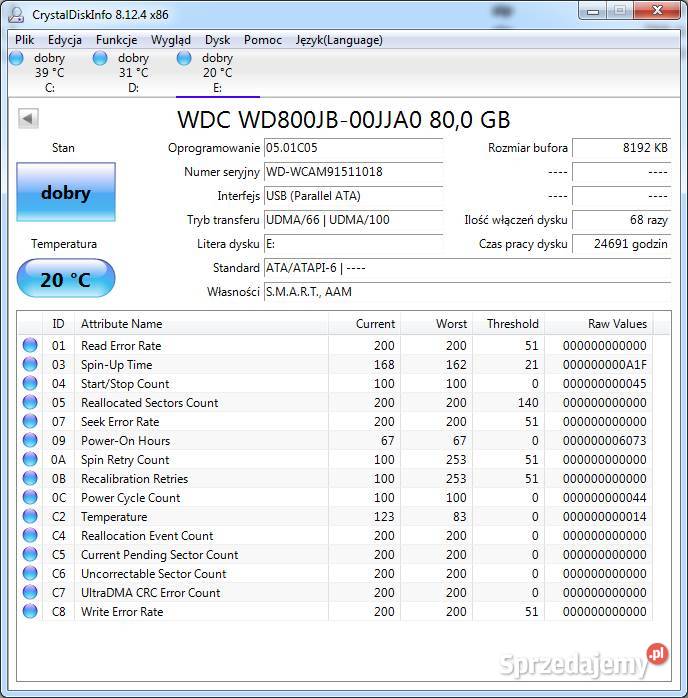The image size is (688, 698).
Task: Click status orb for Seek Error Rate
Action: [30, 421]
